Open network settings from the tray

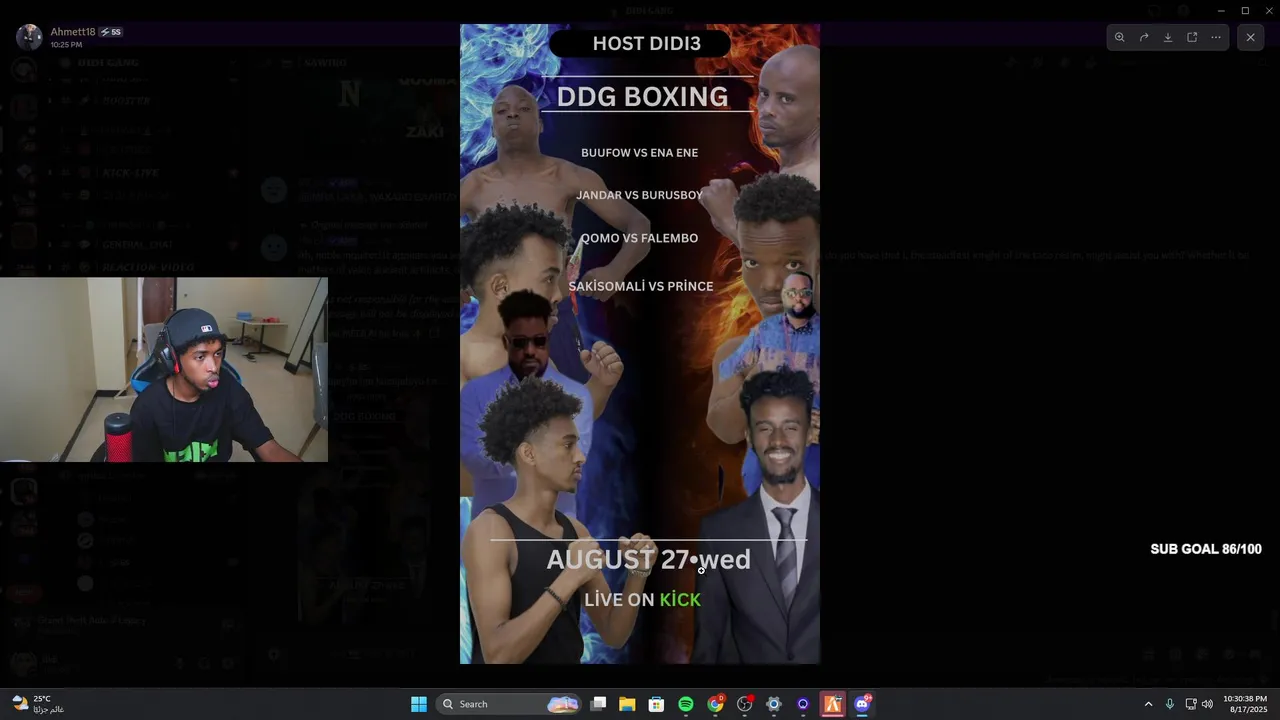1191,704
